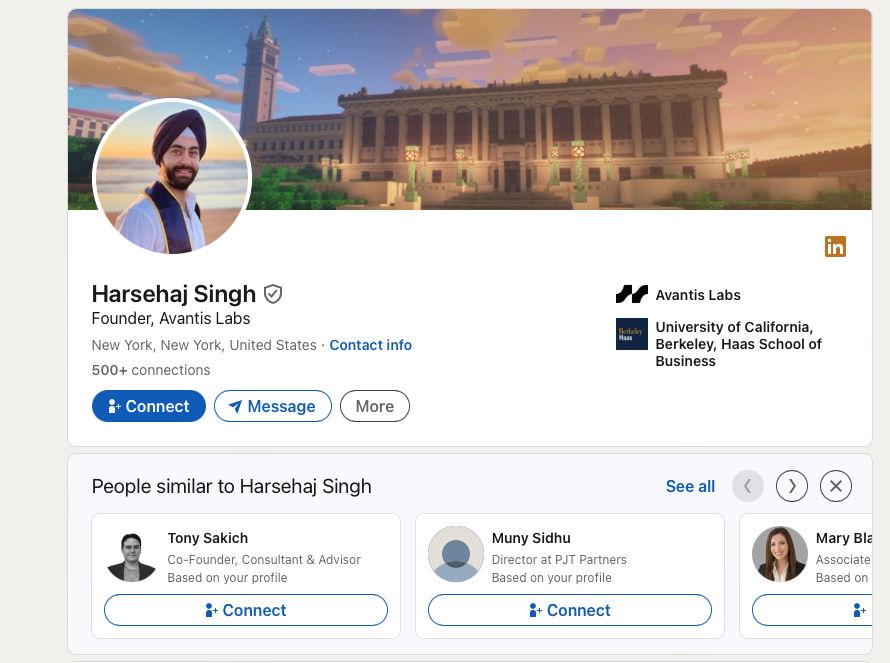Dismiss the People similar panel

point(836,486)
